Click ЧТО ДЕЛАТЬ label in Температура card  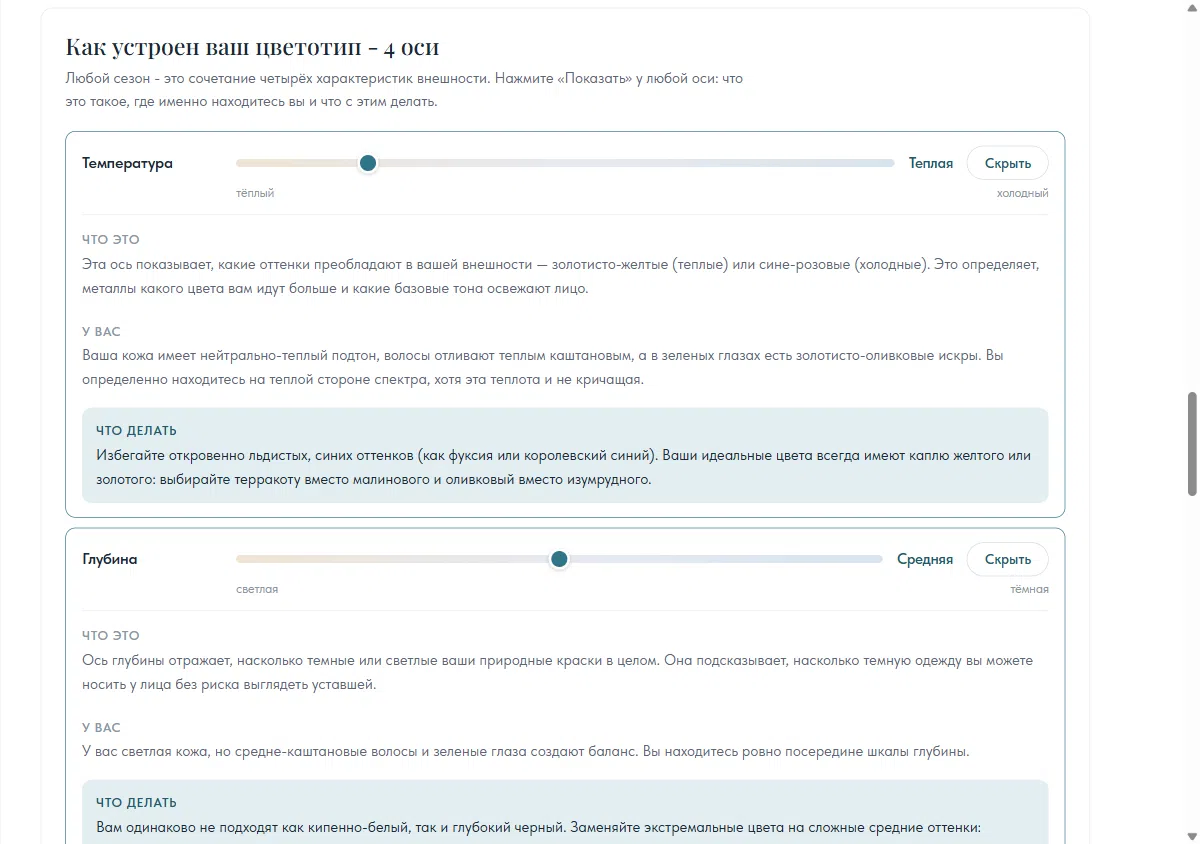[x=136, y=431]
